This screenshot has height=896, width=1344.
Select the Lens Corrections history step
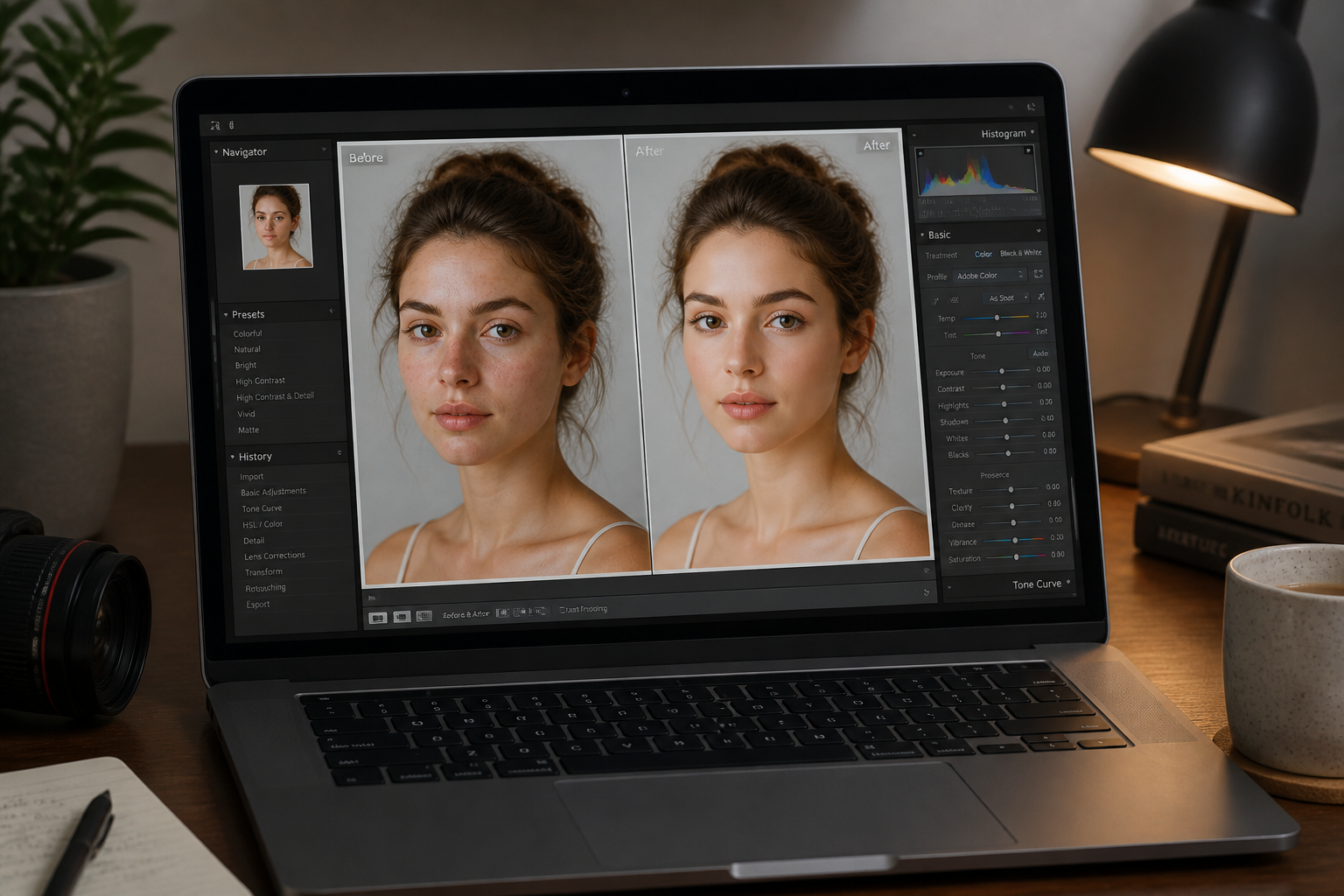click(275, 556)
